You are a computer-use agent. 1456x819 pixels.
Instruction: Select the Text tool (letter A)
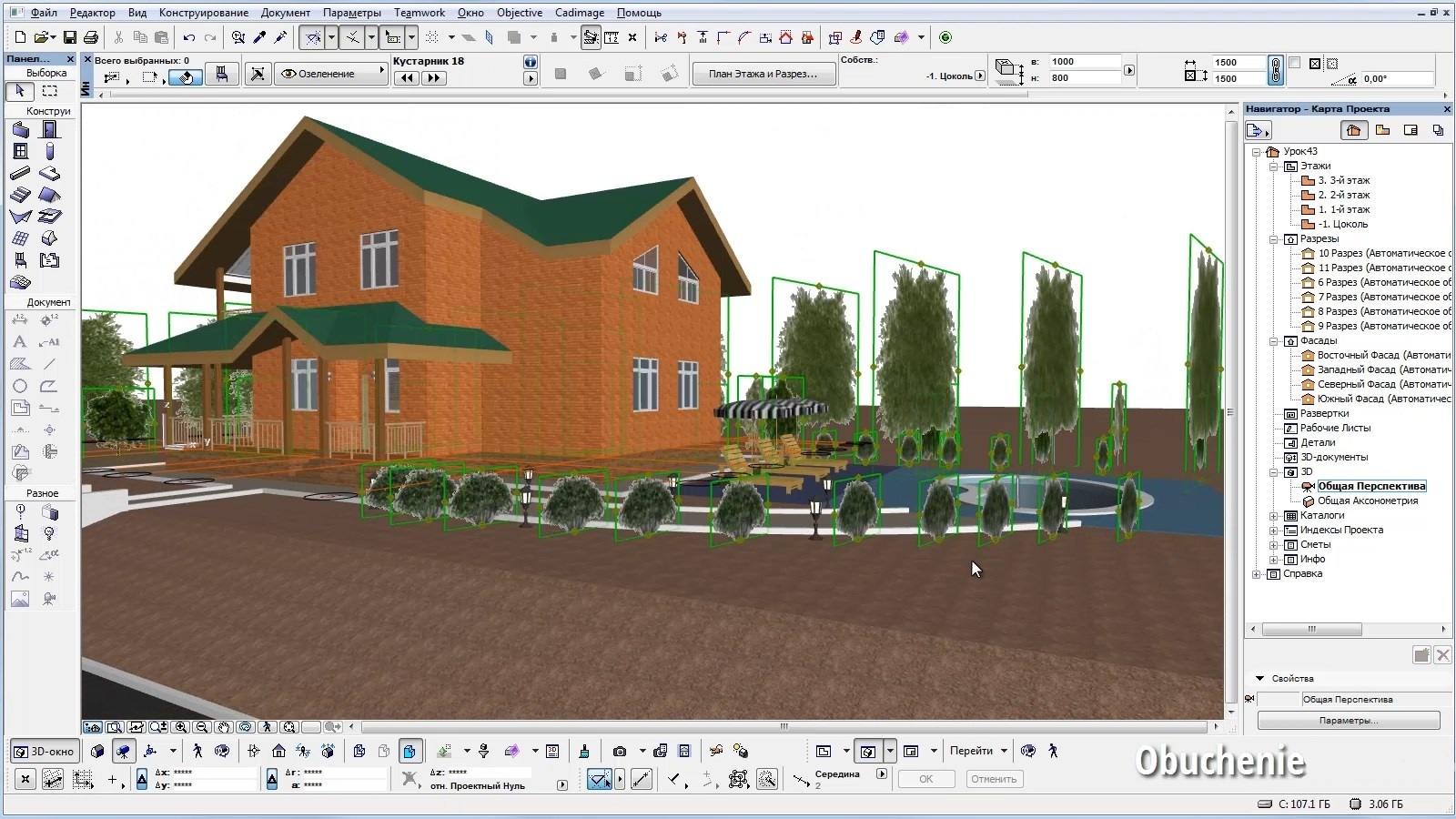20,342
